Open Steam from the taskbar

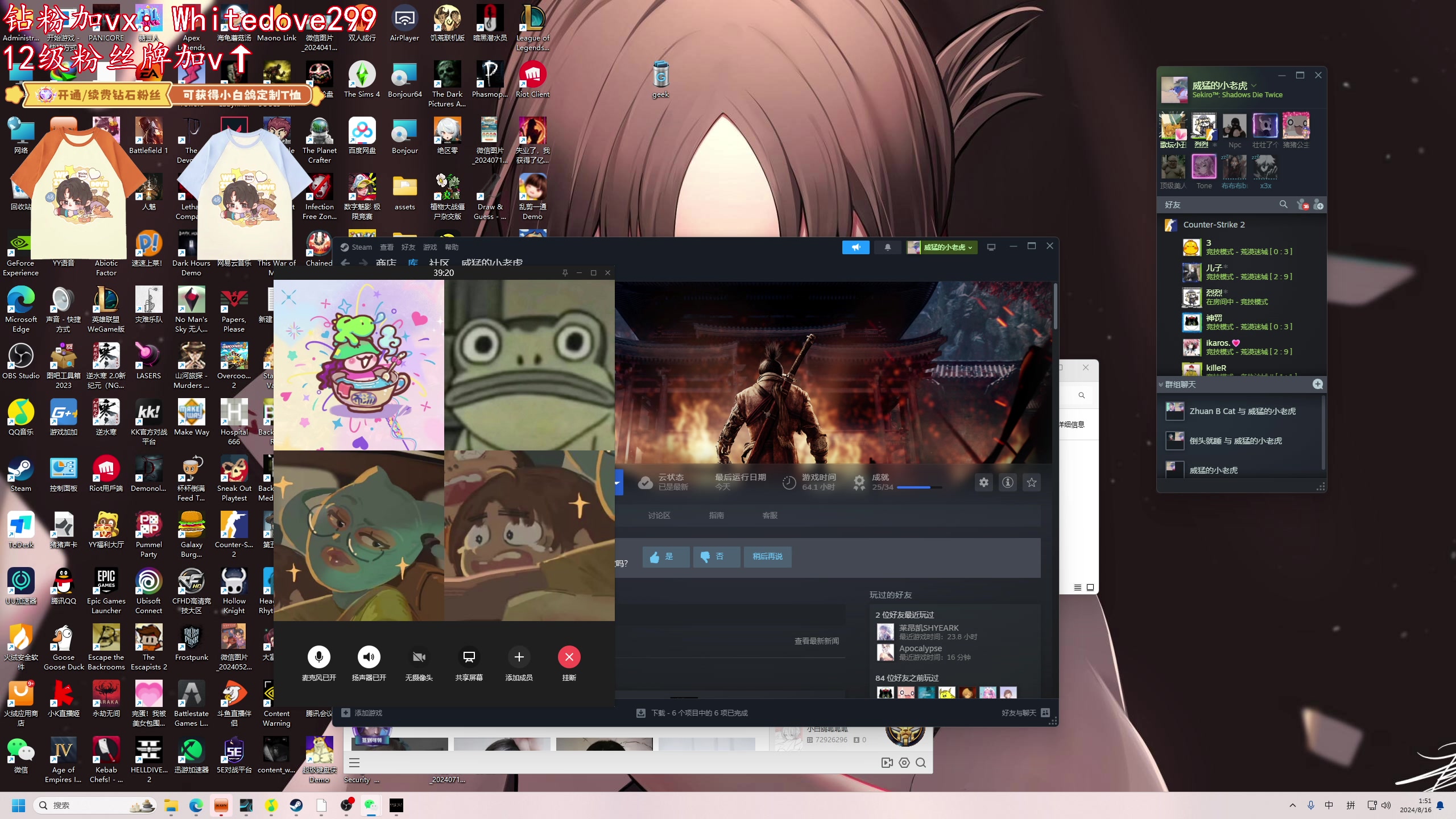point(296,805)
